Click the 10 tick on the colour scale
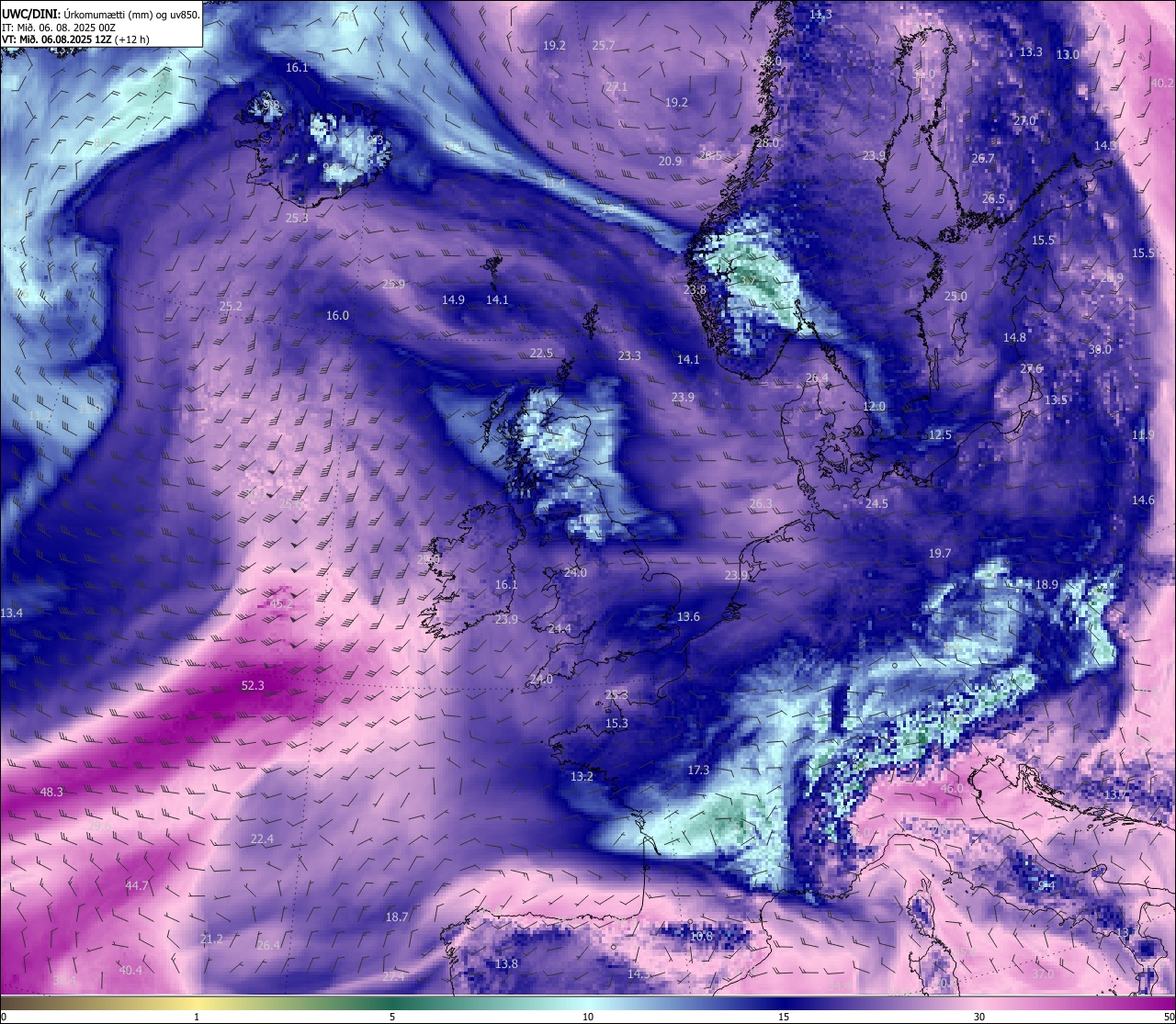 pos(588,1017)
